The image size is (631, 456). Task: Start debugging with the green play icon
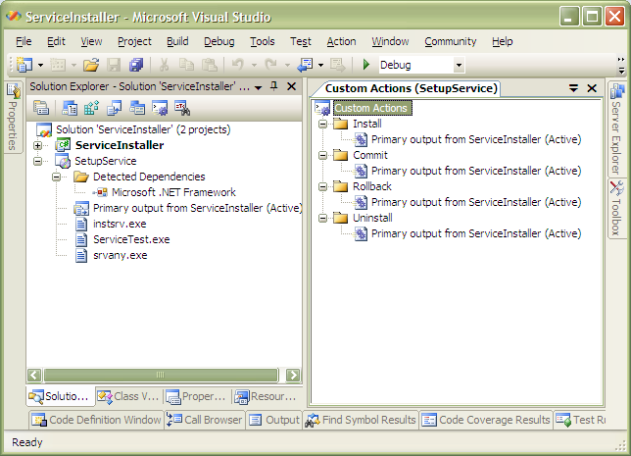click(x=366, y=65)
